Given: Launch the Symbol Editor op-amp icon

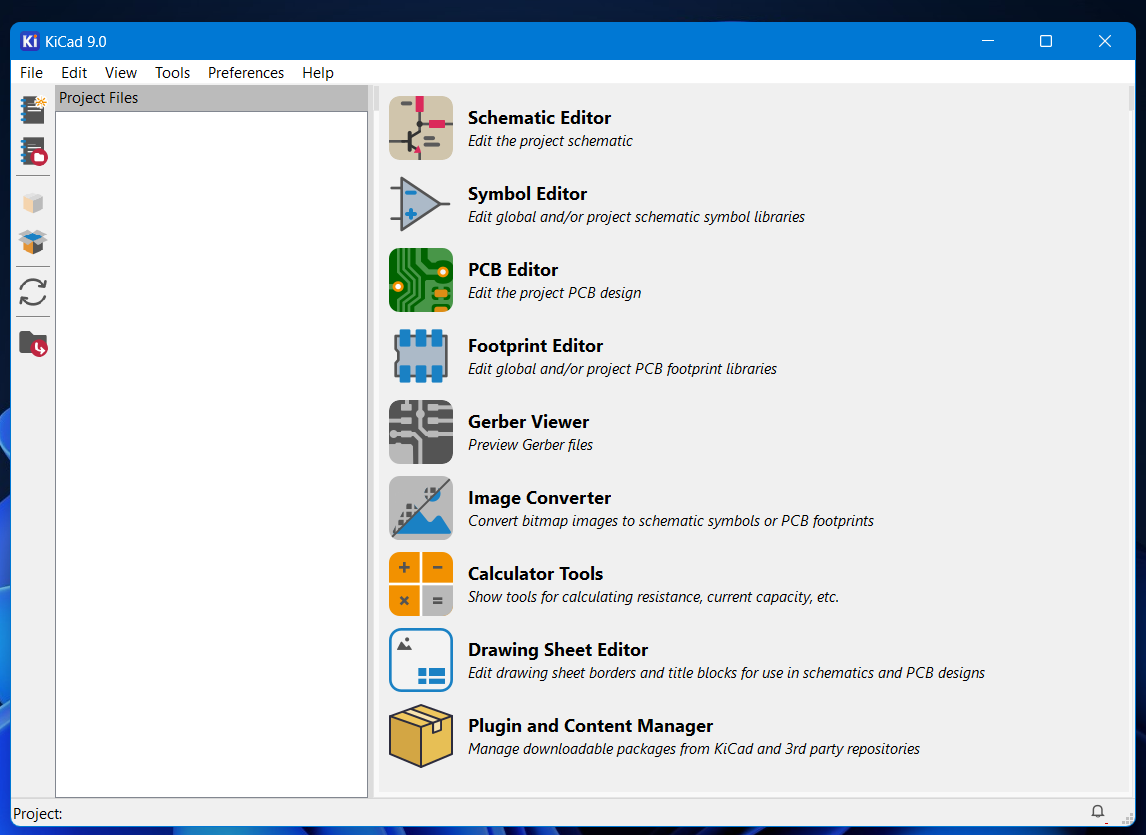Looking at the screenshot, I should pyautogui.click(x=421, y=204).
